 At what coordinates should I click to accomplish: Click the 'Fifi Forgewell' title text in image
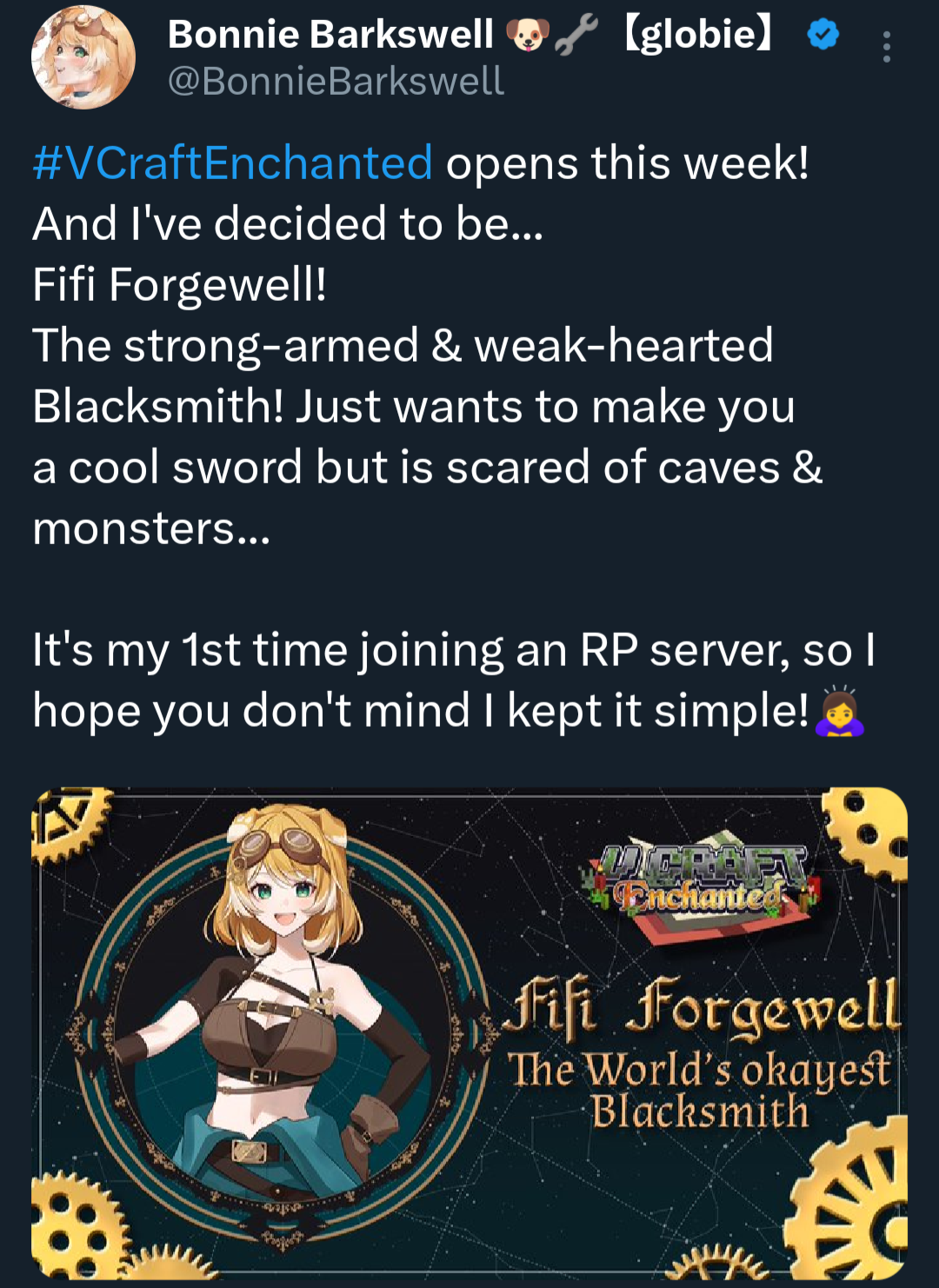(x=701, y=1008)
